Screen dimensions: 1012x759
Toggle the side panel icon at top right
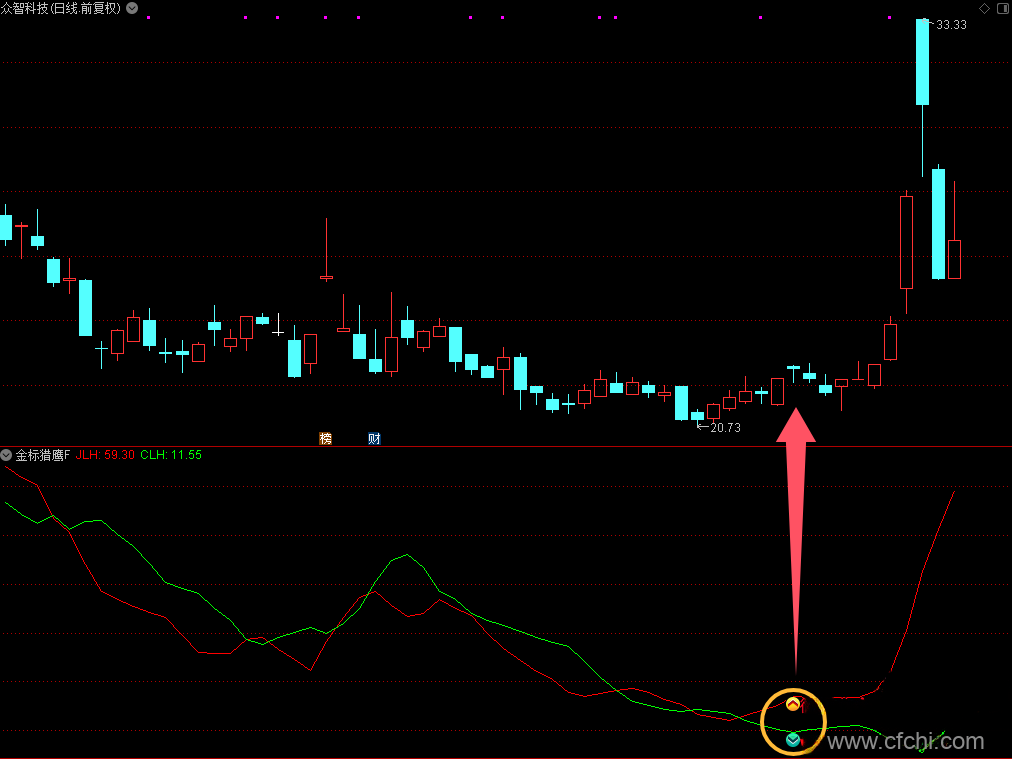[x=1003, y=8]
